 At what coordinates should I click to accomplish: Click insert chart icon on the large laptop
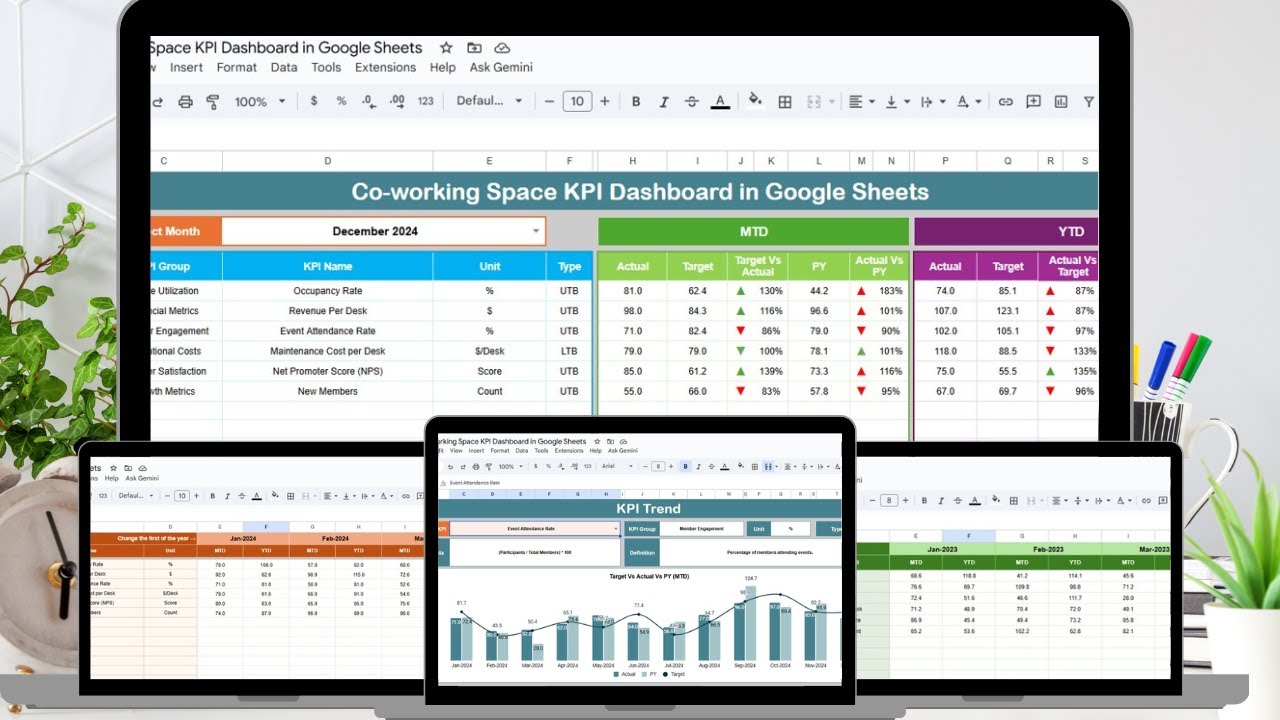tap(1061, 101)
